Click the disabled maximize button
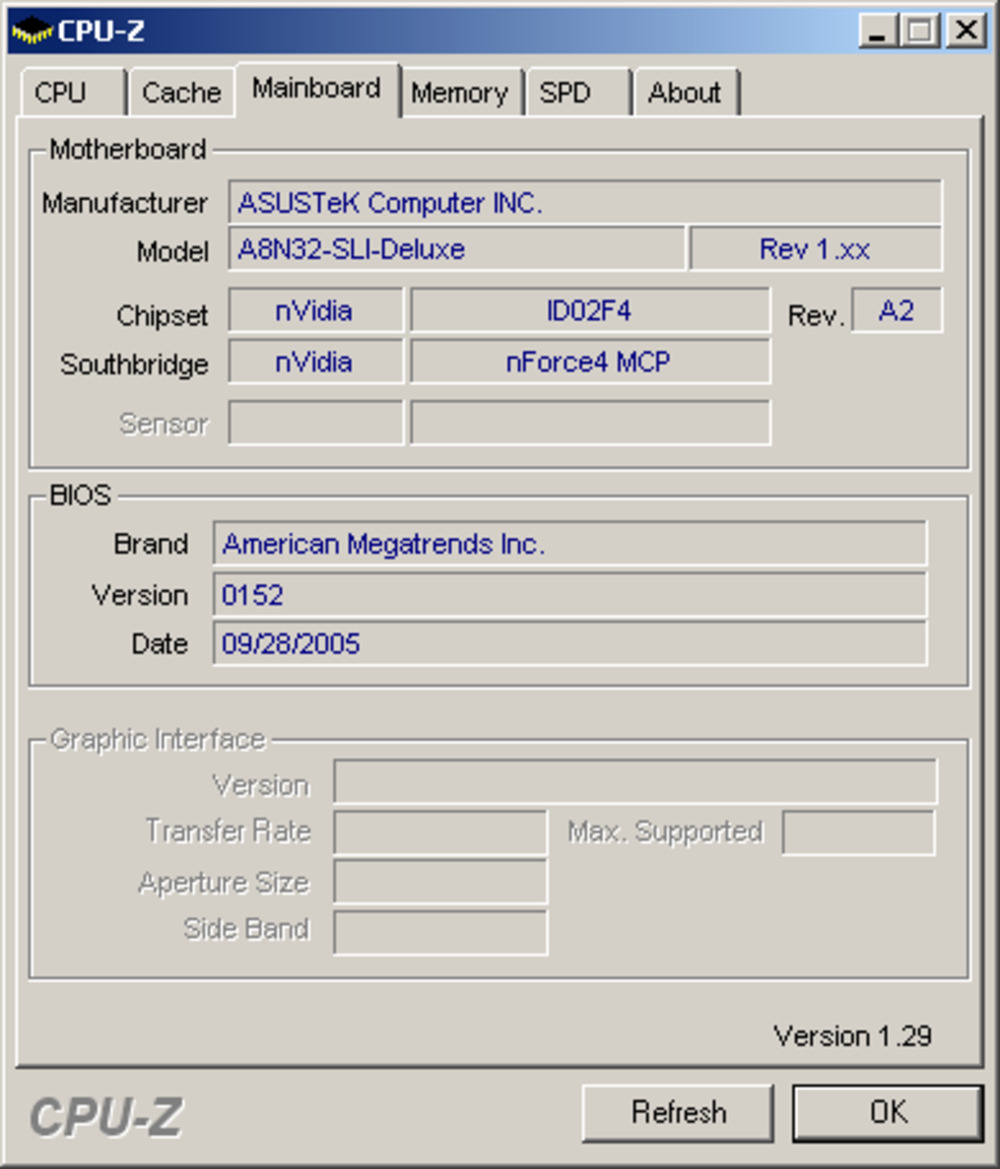Screen dimensions: 1000x1169 point(919,31)
